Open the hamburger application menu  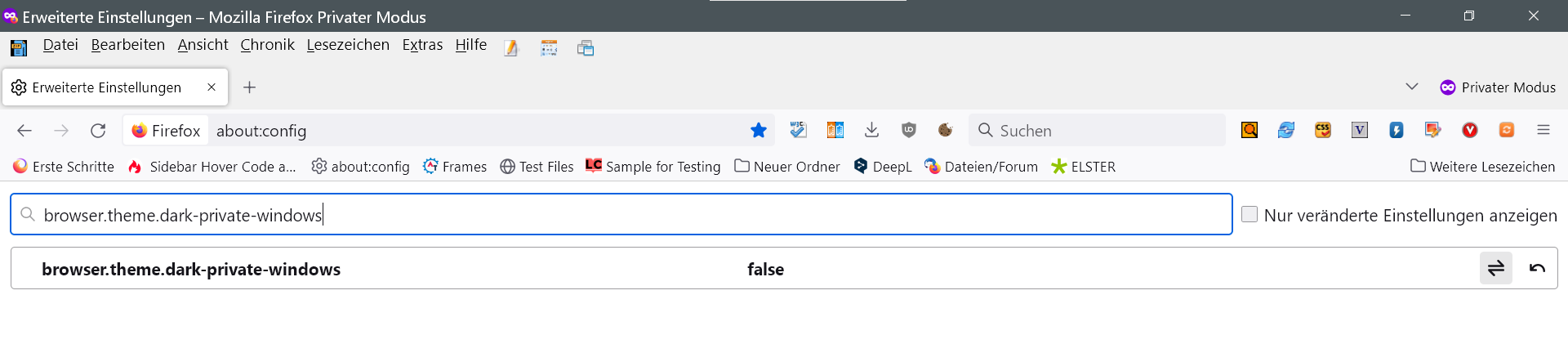pyautogui.click(x=1543, y=130)
